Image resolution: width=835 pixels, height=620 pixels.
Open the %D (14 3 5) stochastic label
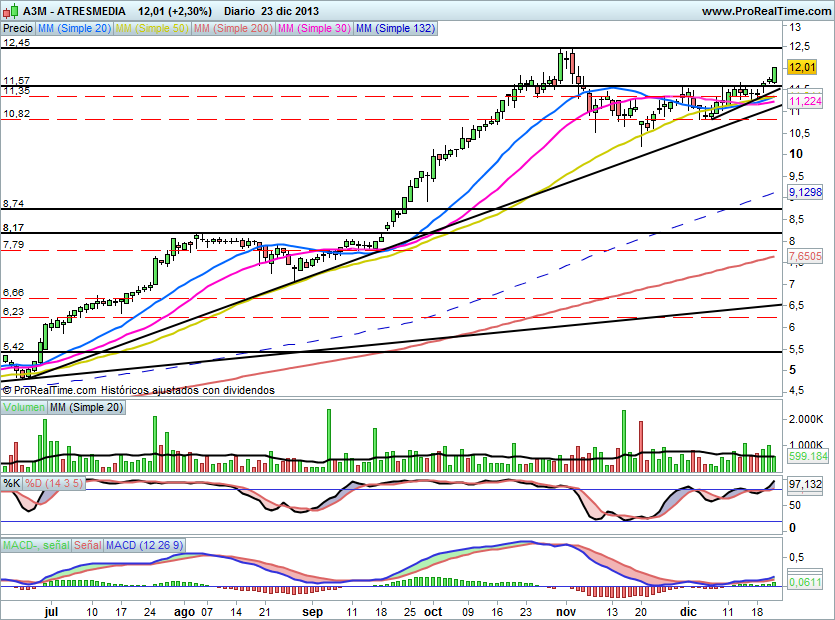tap(54, 483)
